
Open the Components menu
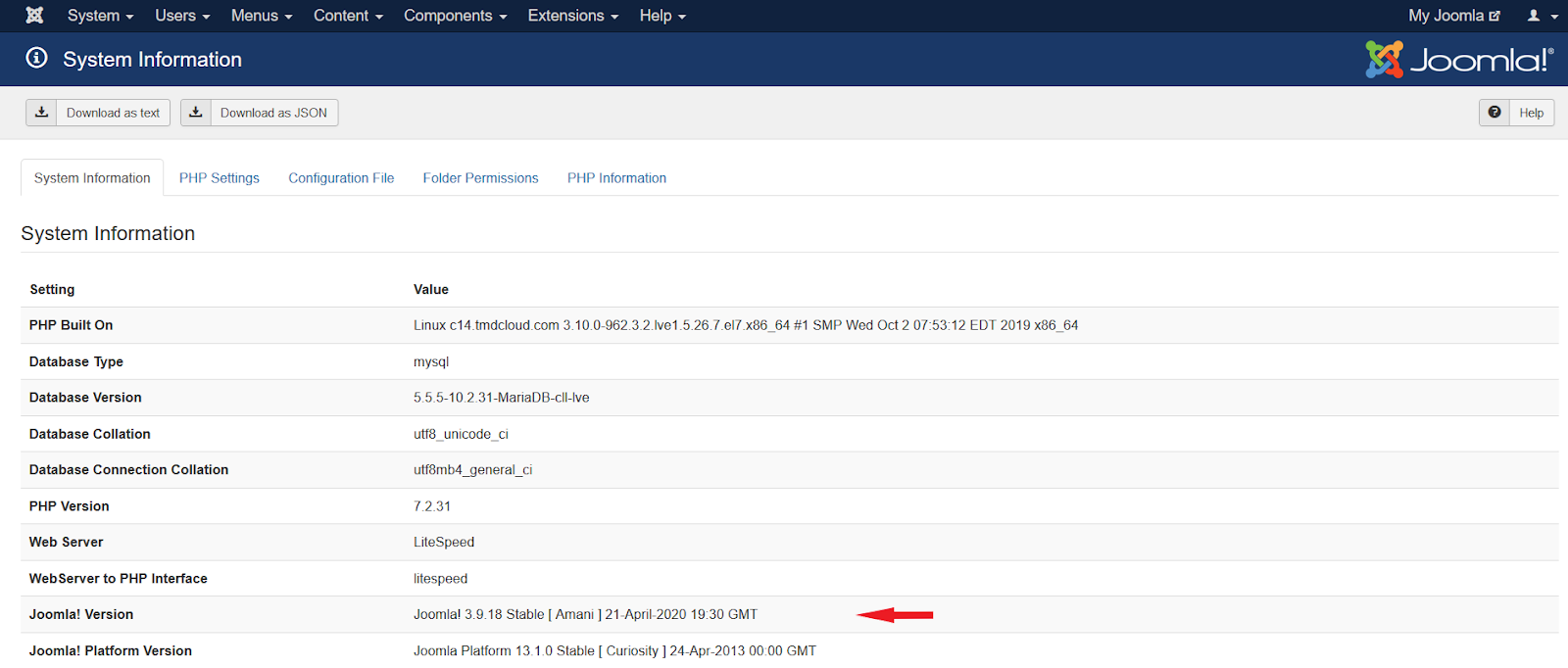click(455, 16)
